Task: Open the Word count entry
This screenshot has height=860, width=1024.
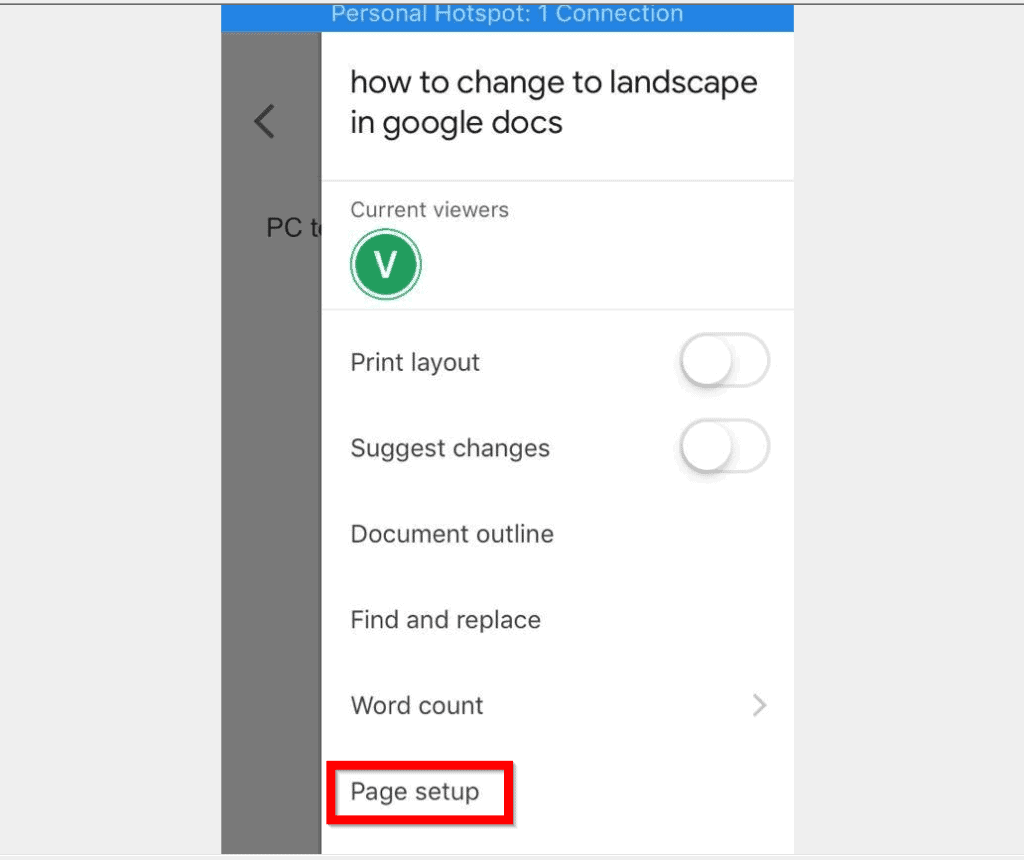Action: (558, 706)
